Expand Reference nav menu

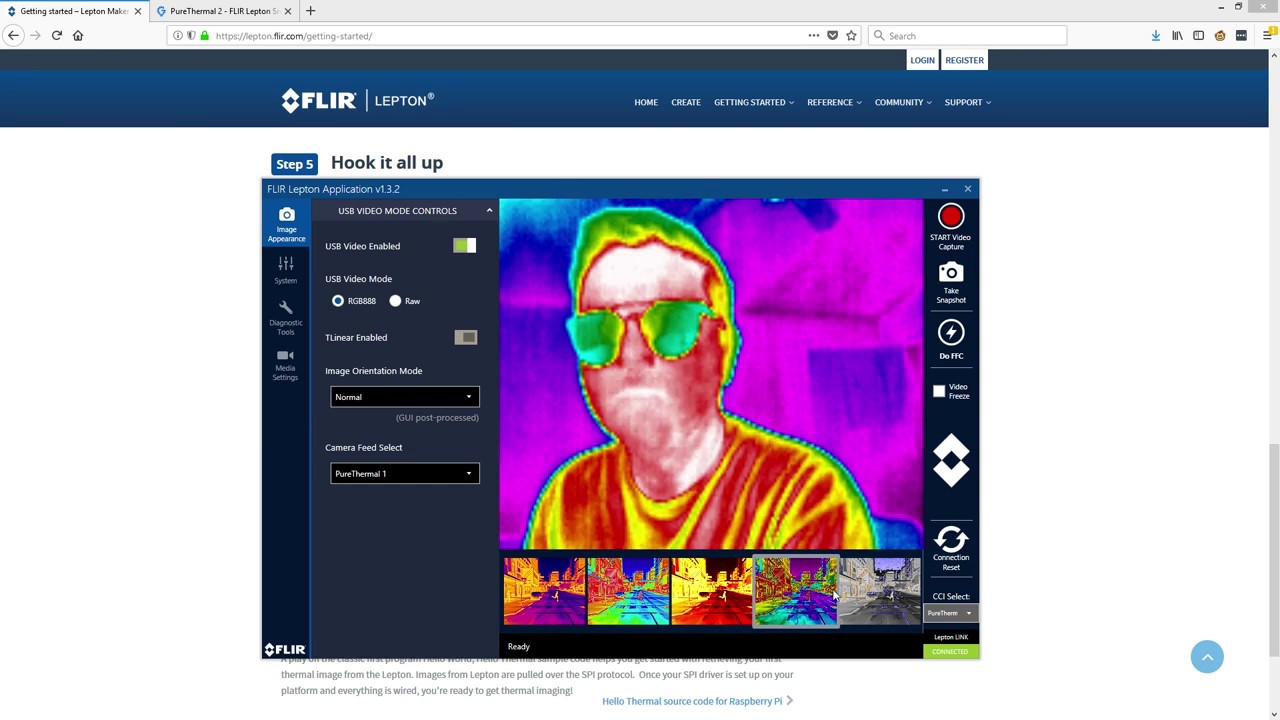point(834,102)
